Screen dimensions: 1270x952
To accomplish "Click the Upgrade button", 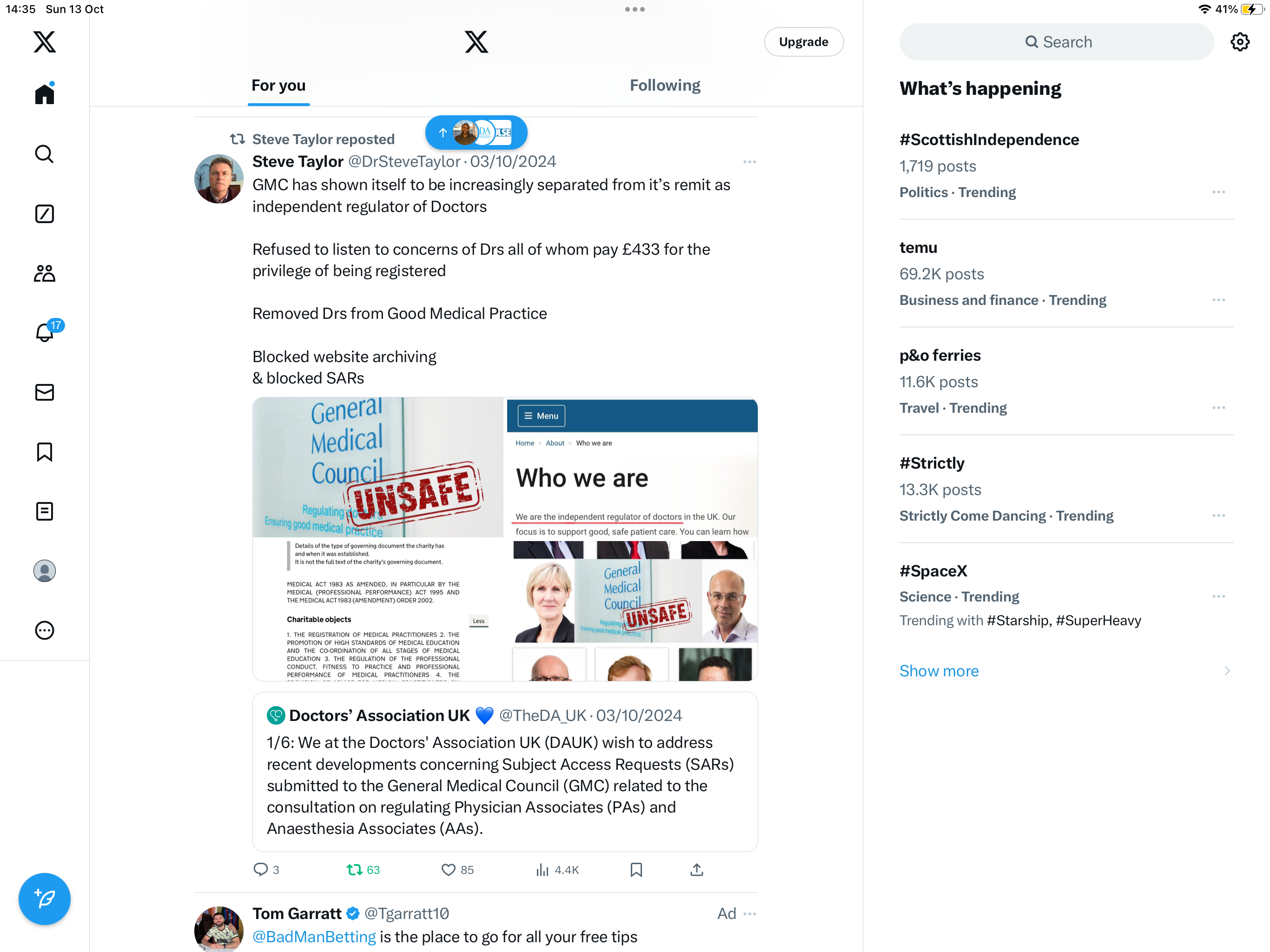I will tap(803, 42).
